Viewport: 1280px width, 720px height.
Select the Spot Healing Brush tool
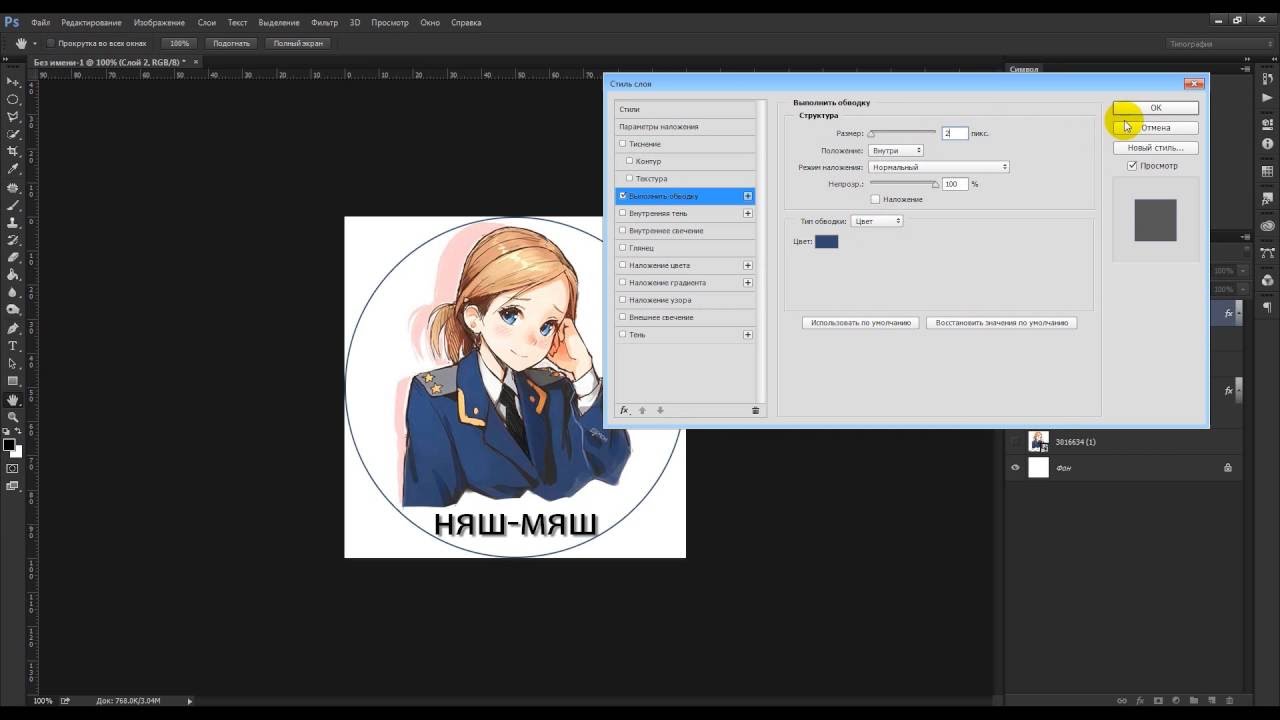coord(13,188)
